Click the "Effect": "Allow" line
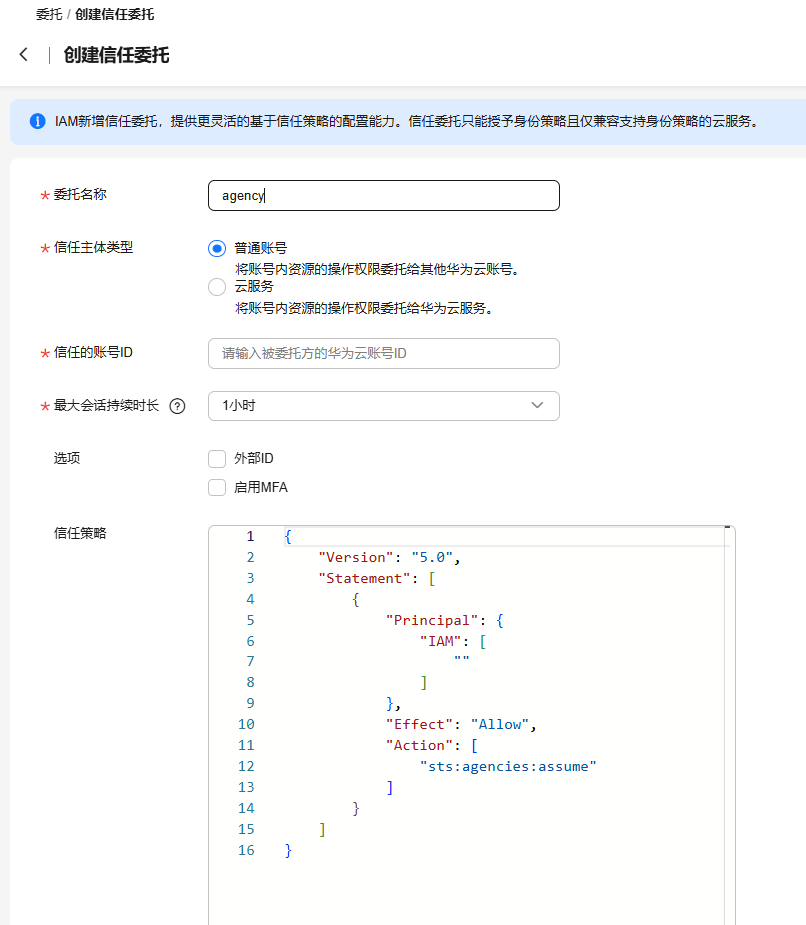 pyautogui.click(x=461, y=724)
